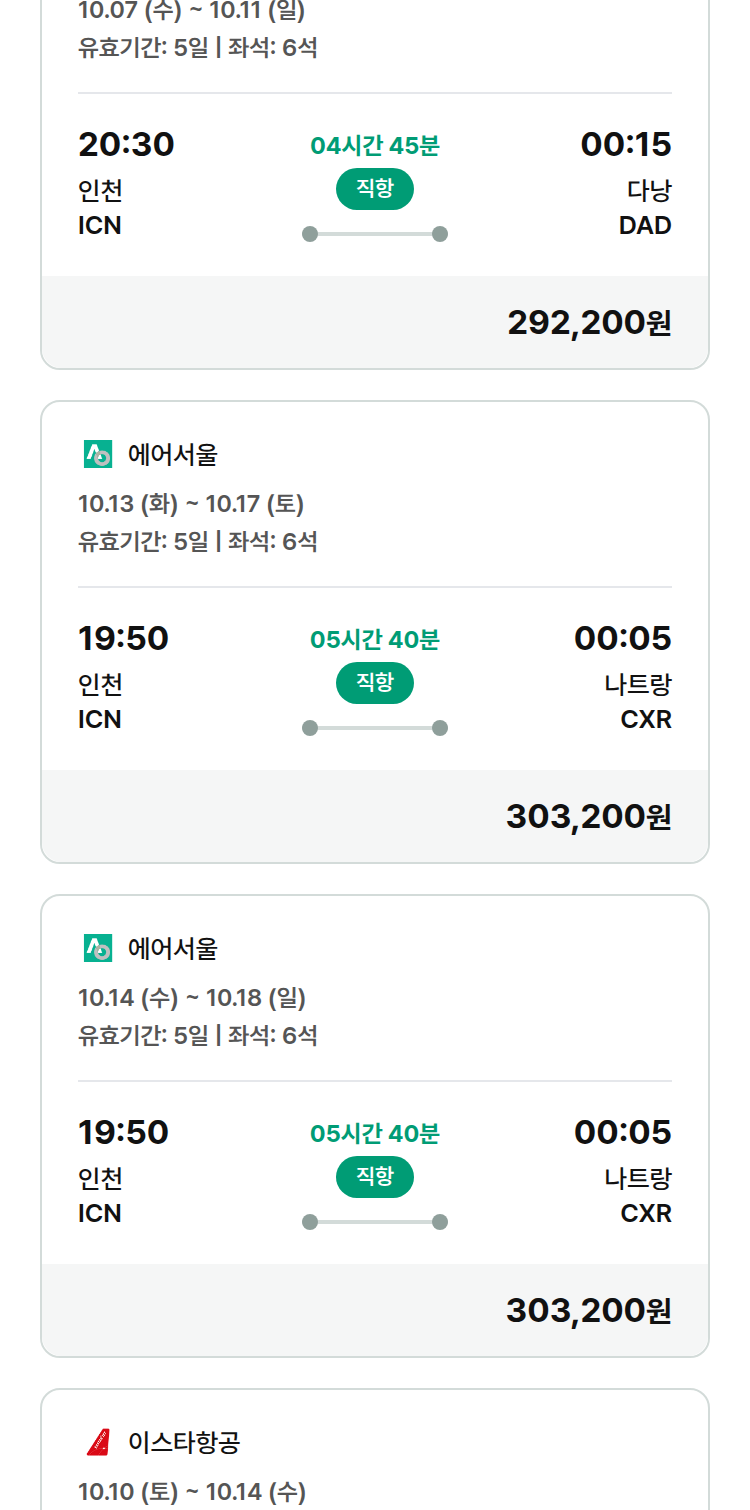This screenshot has width=750, height=1510.
Task: Click the 05시간 40분 duration on the 10.13 flight
Action: pos(375,639)
